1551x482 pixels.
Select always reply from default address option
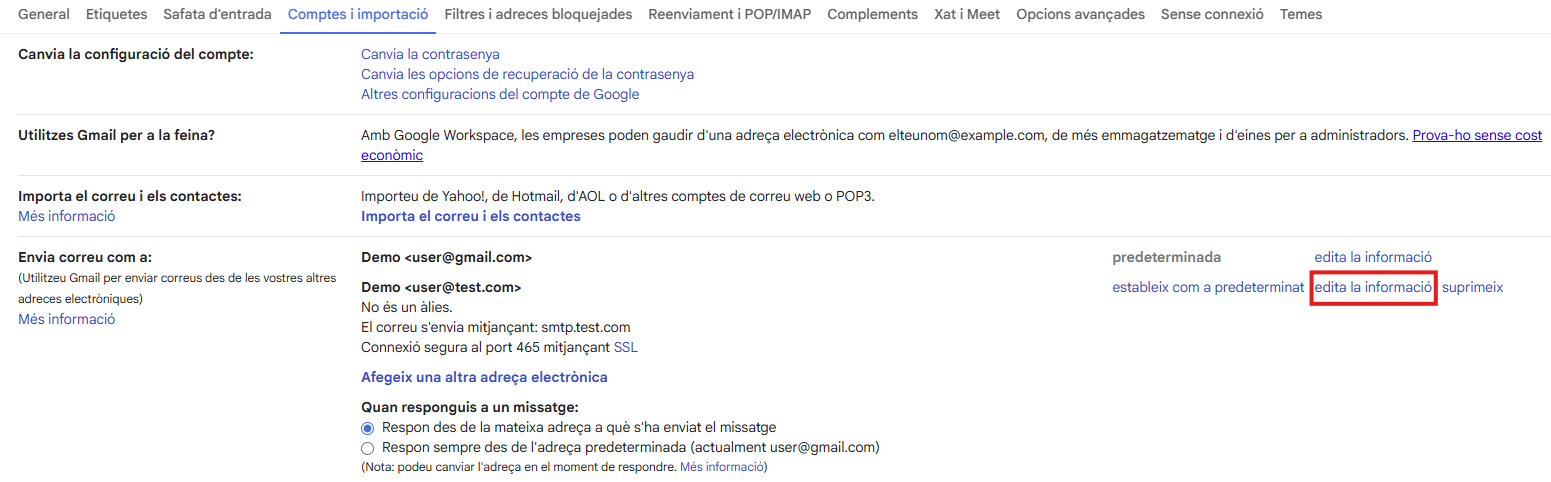367,448
